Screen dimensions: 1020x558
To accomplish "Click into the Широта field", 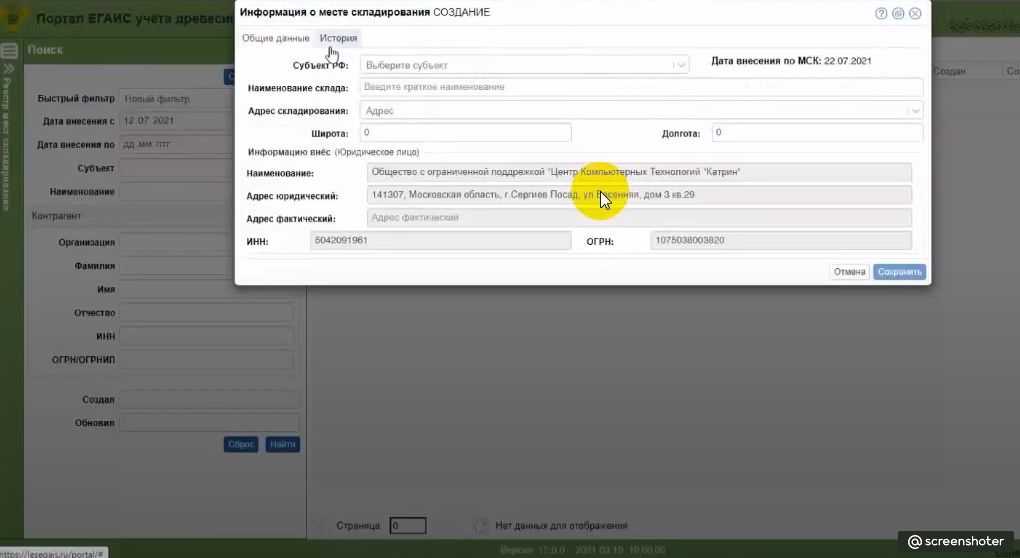I will point(465,132).
